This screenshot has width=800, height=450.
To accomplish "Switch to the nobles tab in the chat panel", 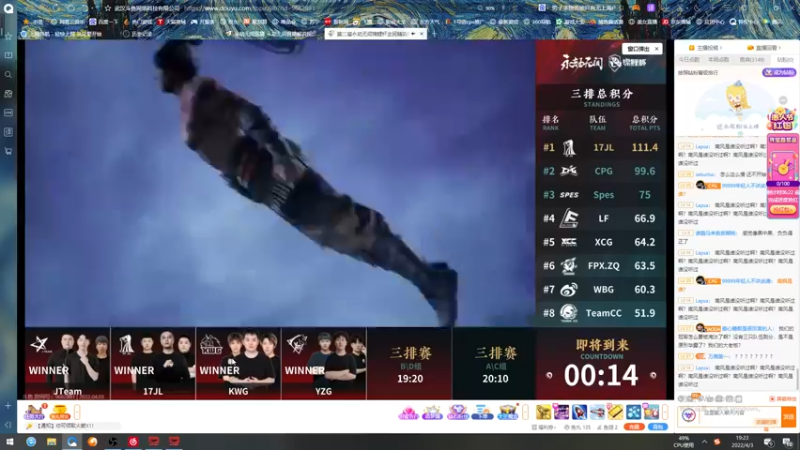I will [752, 60].
